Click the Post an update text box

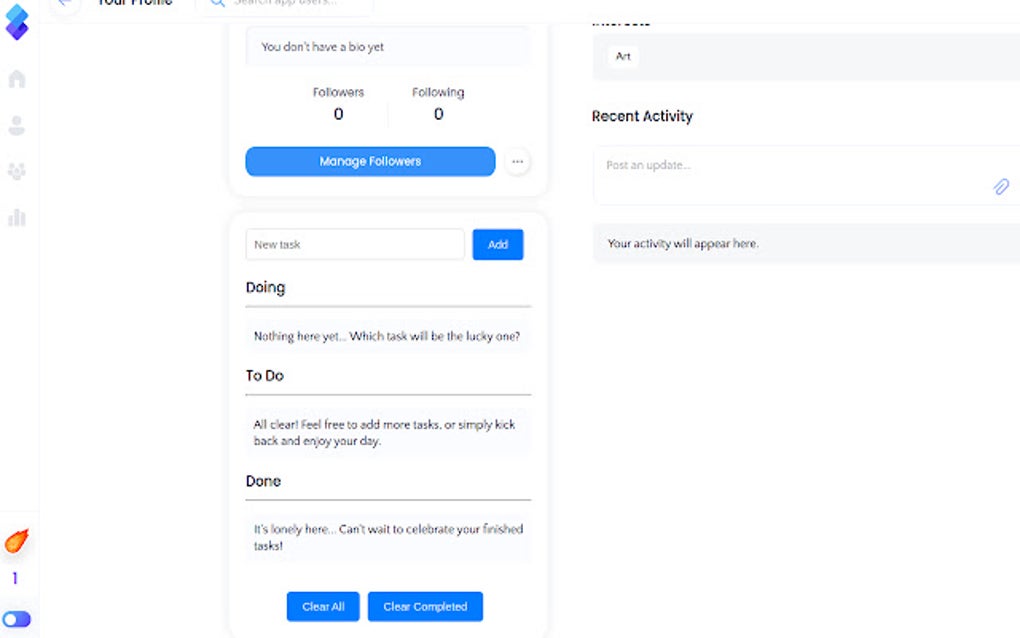790,166
